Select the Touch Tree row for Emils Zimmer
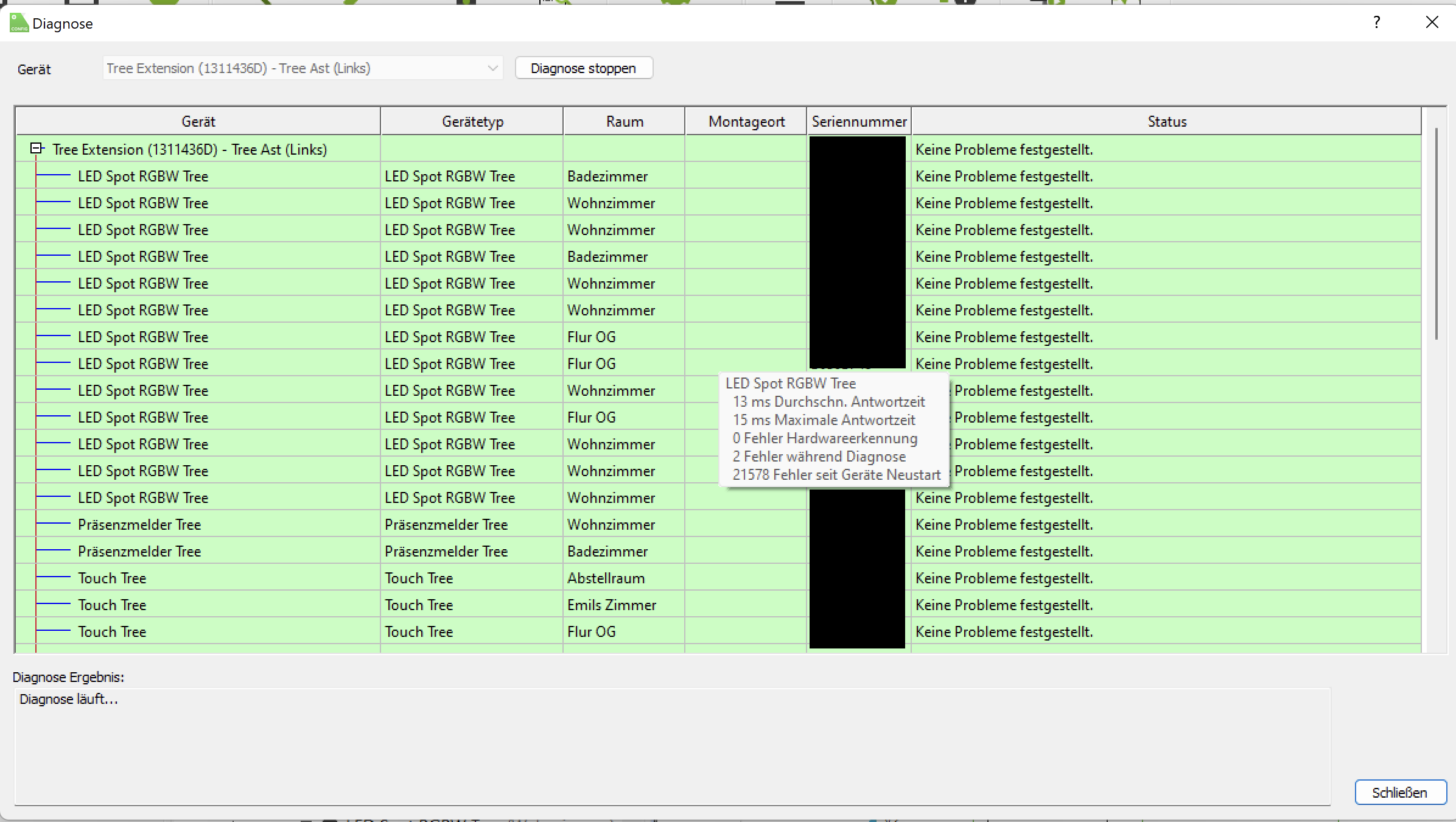1456x822 pixels. 112,605
